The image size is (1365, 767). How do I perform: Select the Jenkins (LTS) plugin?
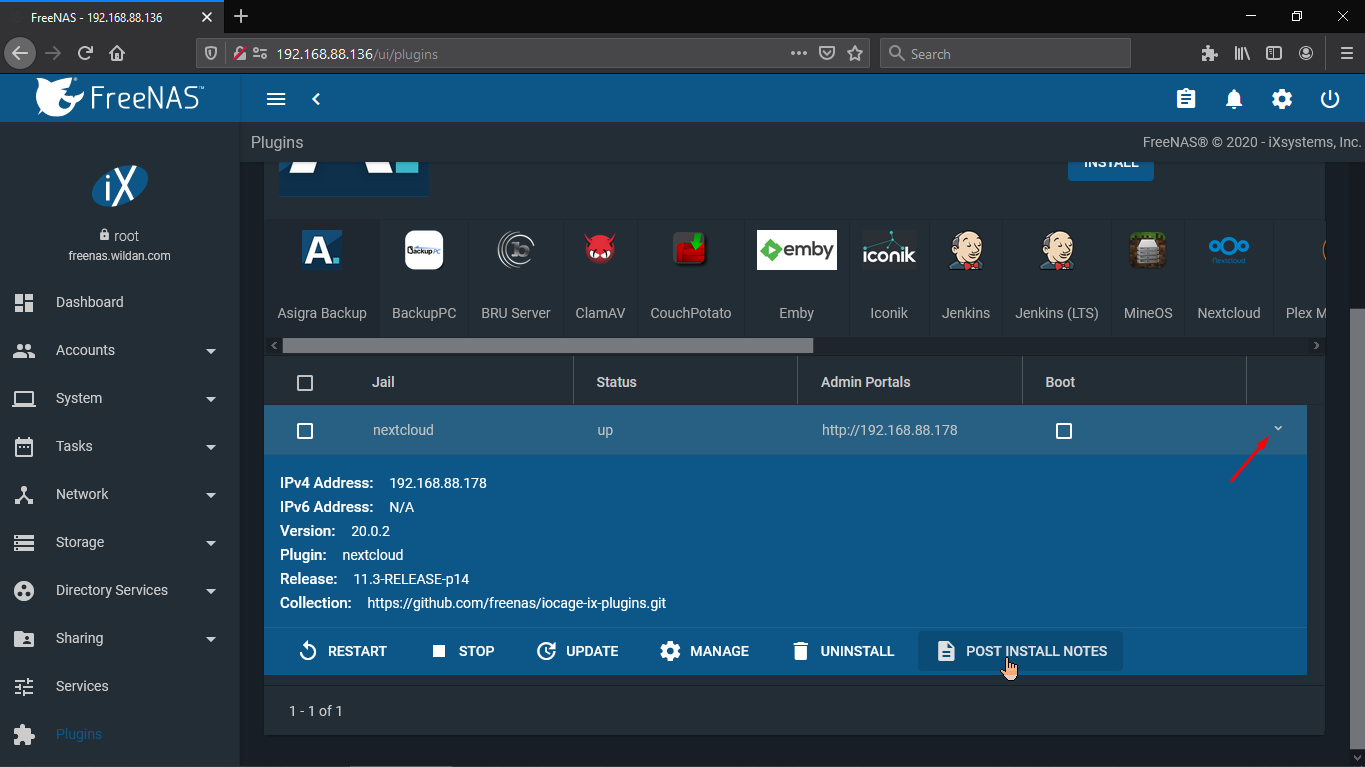1057,250
